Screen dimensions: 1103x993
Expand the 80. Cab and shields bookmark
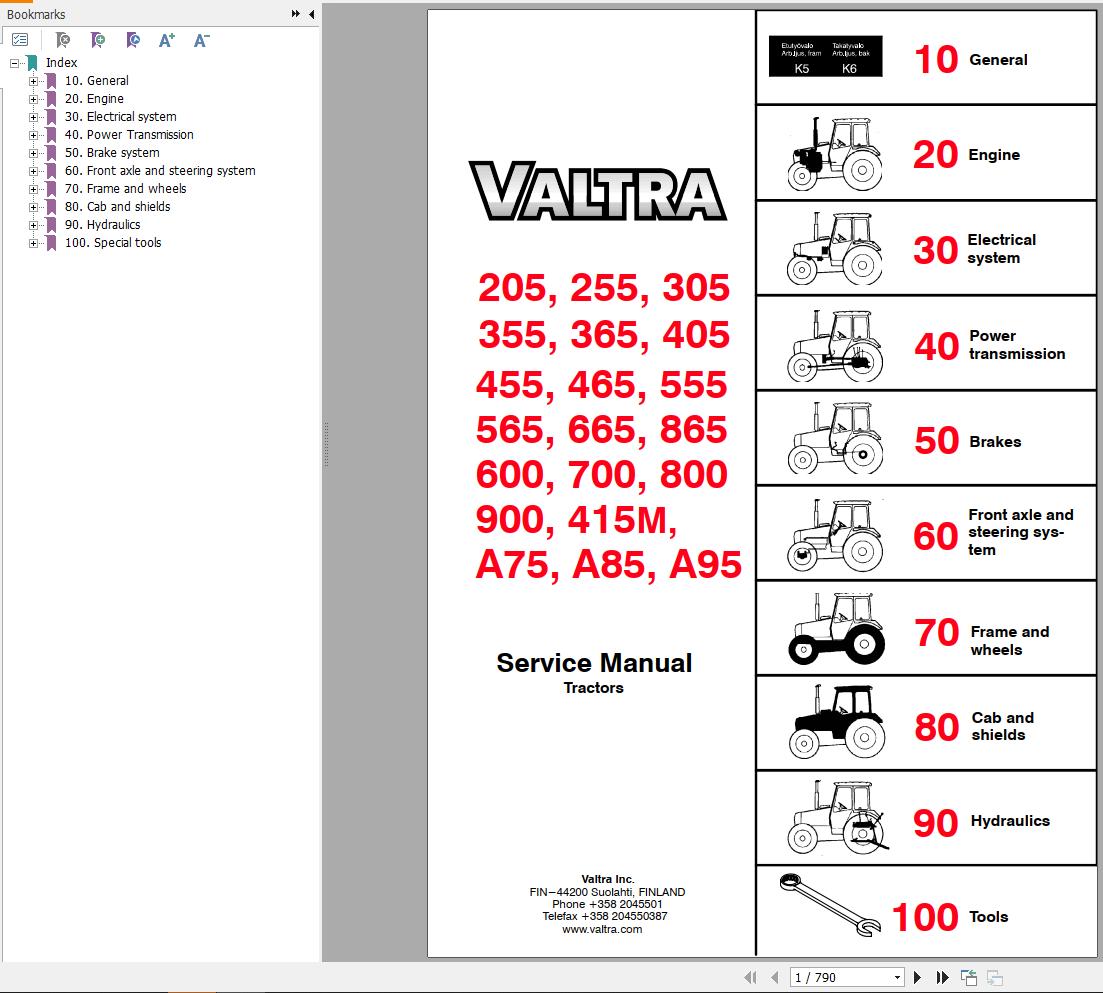click(x=33, y=207)
